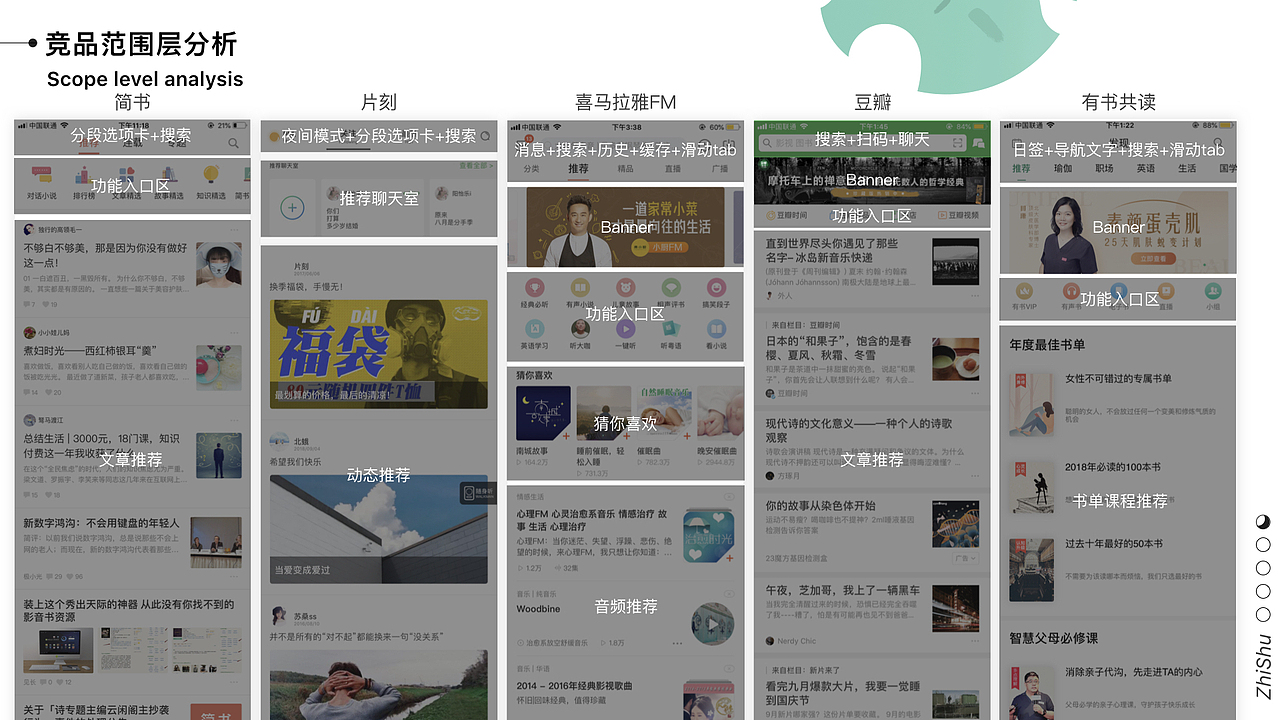The image size is (1280, 720).
Task: Open the 英语学习 icon in 喜马拉雅FM
Action: [x=534, y=328]
